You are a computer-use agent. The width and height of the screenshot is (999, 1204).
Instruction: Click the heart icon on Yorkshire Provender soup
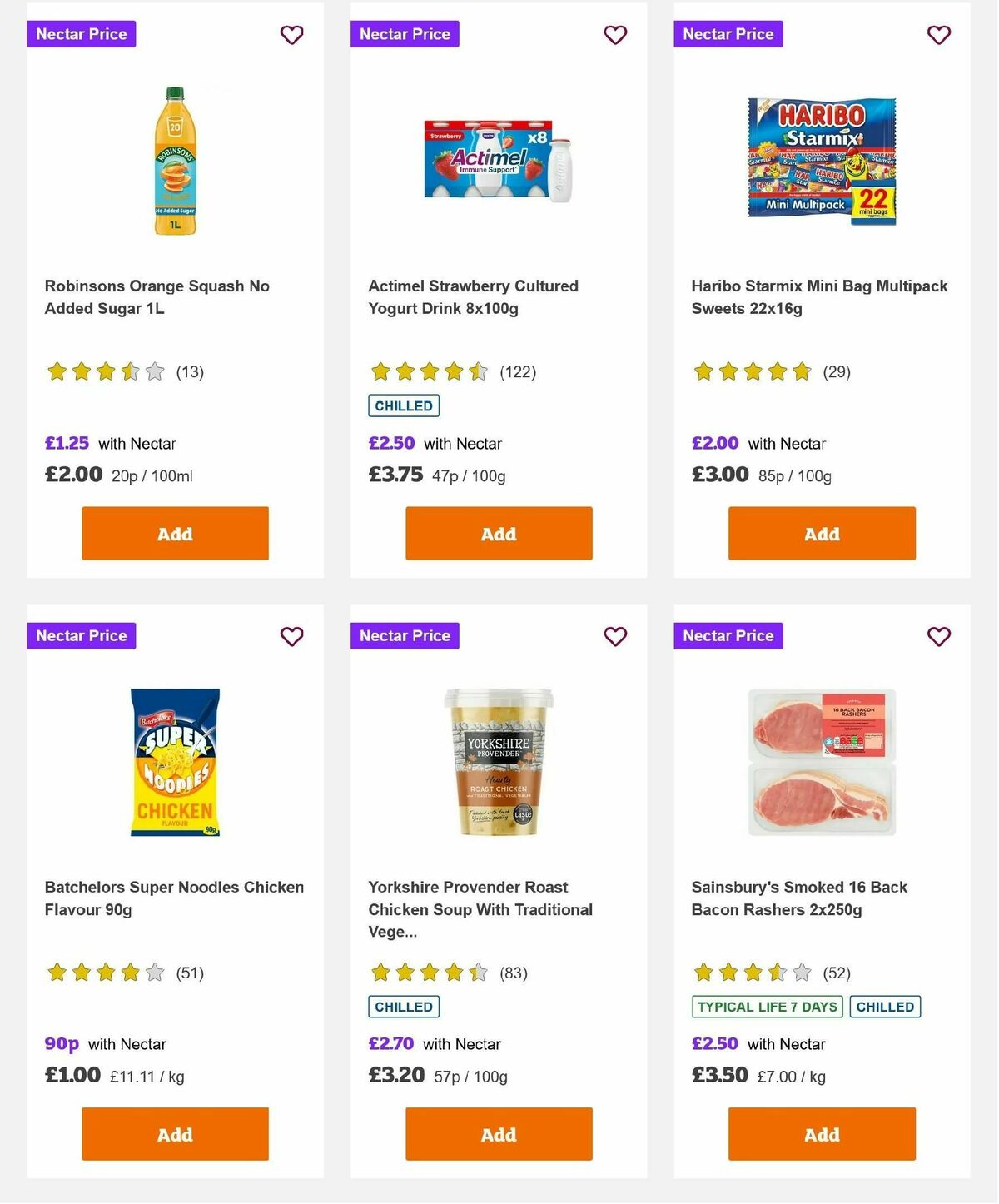615,636
